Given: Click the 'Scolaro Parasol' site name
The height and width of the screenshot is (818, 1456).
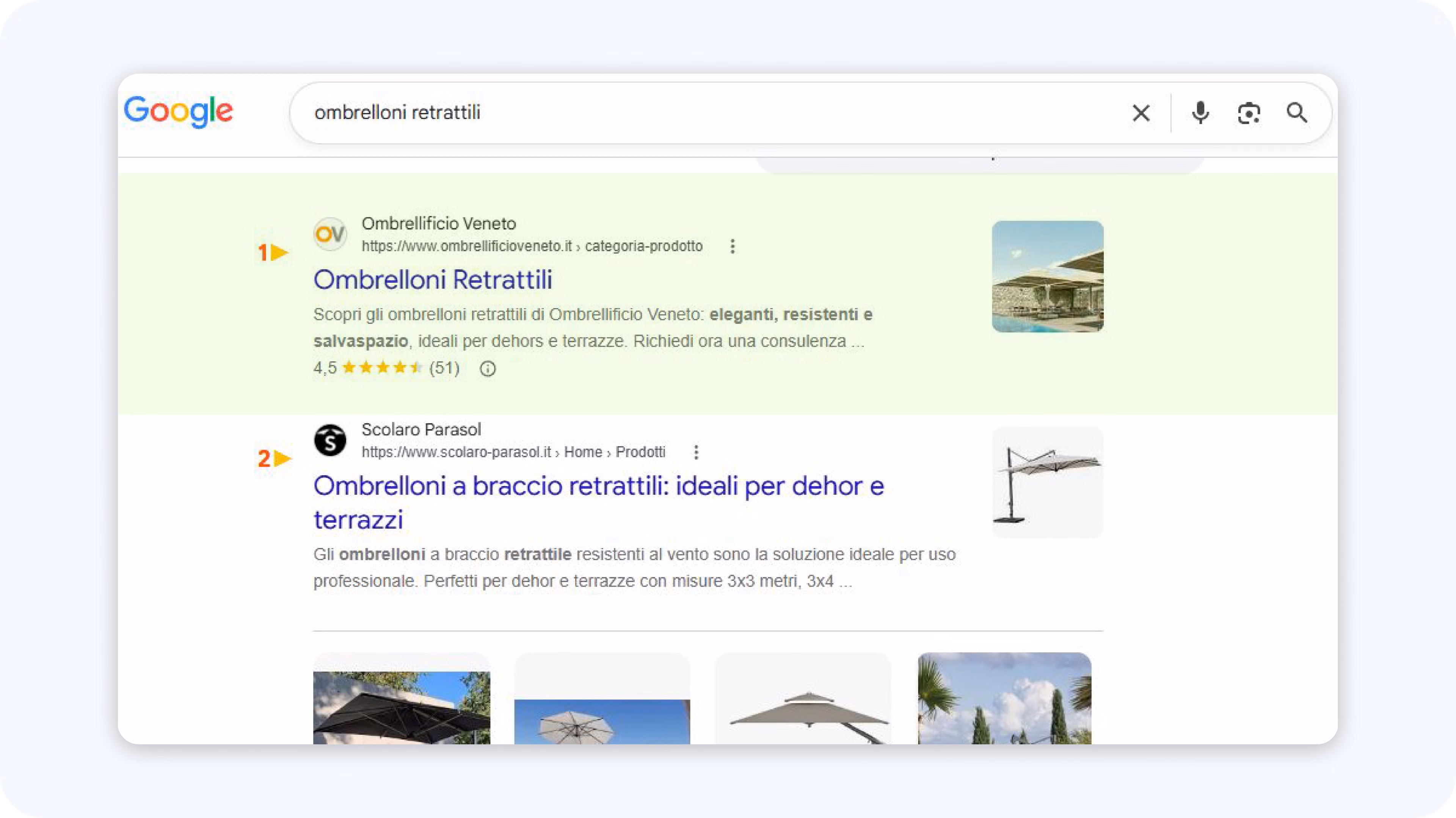Looking at the screenshot, I should [x=421, y=429].
